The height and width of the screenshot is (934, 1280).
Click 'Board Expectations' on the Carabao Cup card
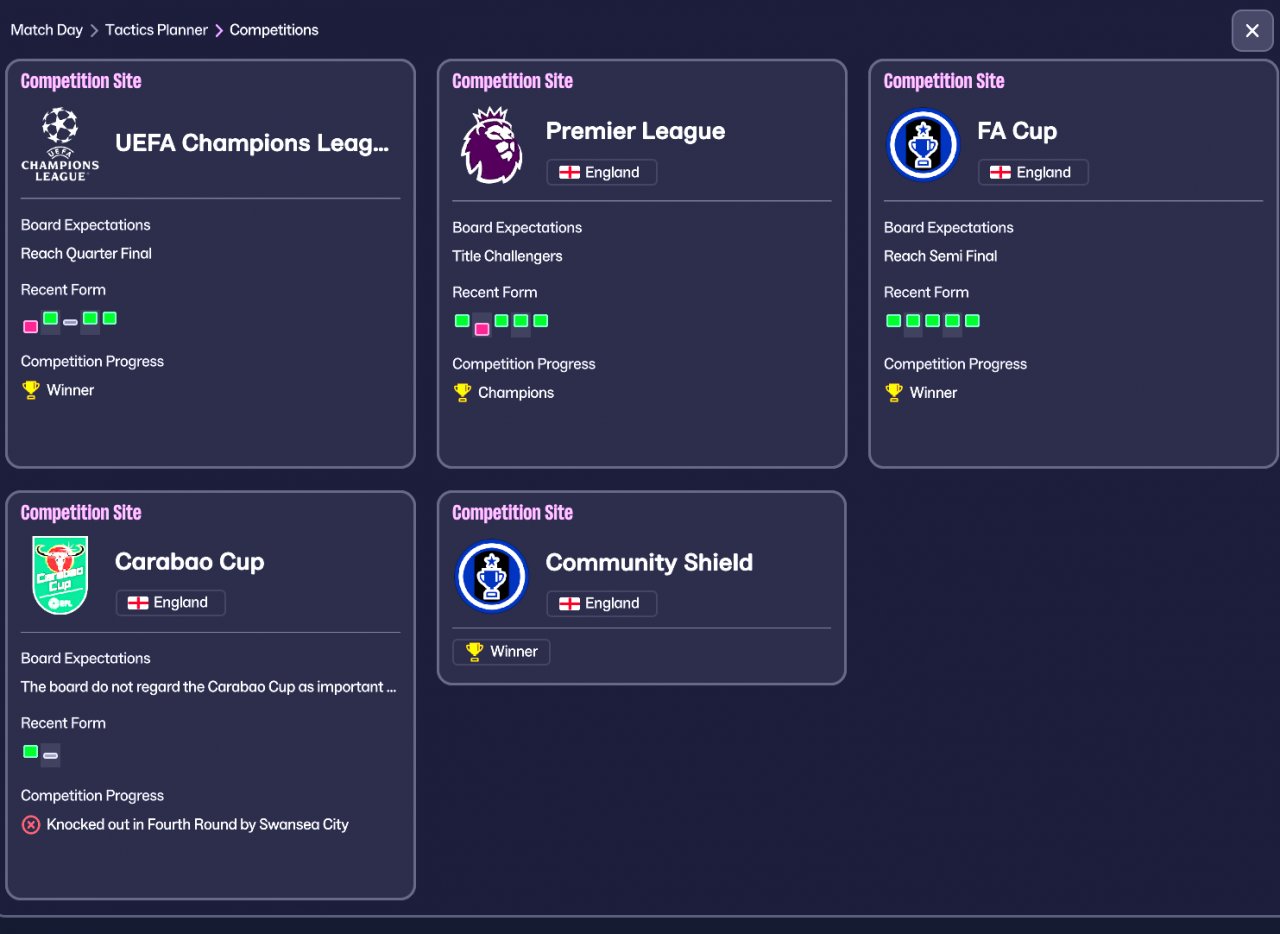[86, 659]
